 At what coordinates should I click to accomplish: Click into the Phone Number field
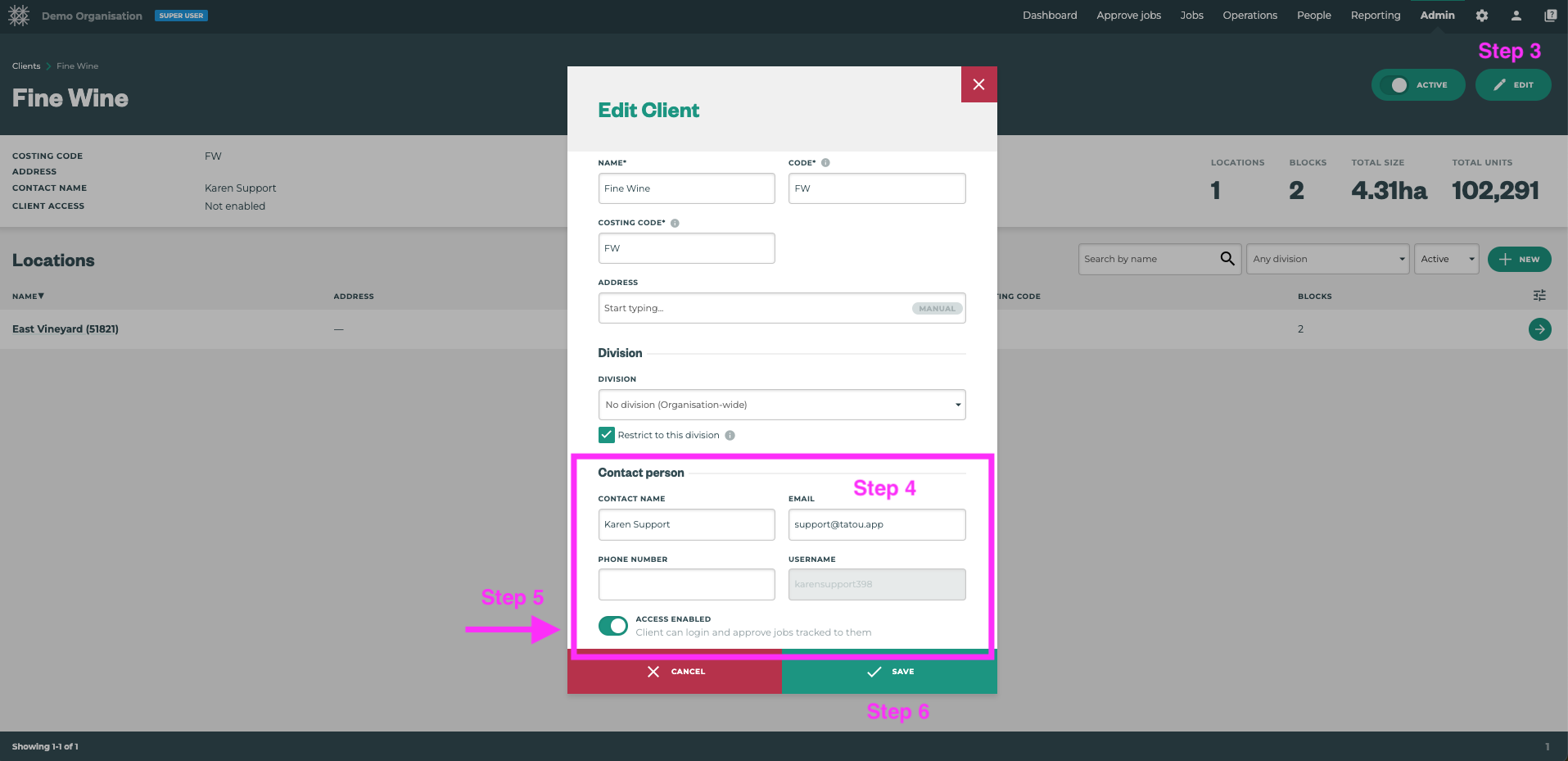(x=686, y=584)
